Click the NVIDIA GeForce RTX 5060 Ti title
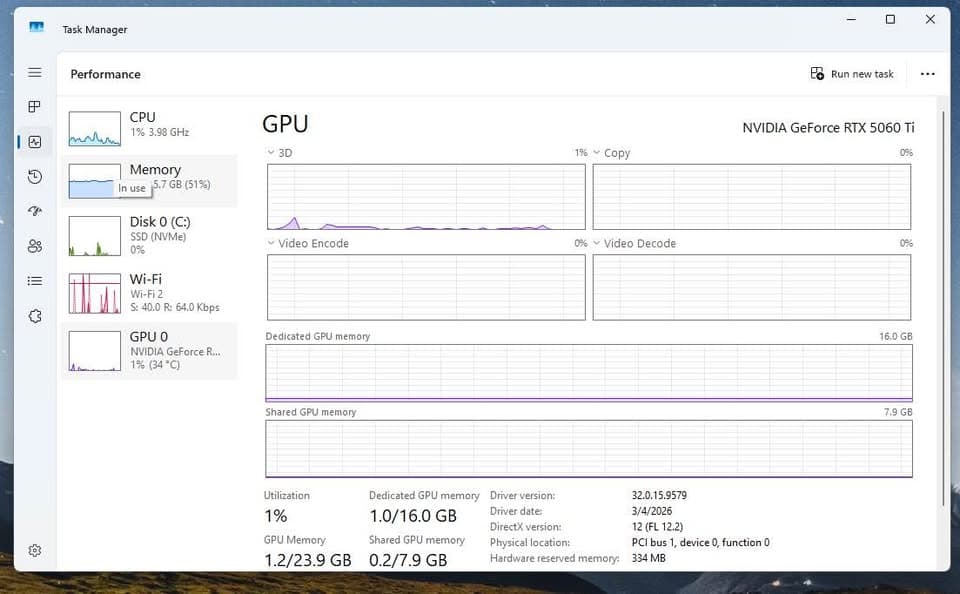The width and height of the screenshot is (960, 594). 828,127
